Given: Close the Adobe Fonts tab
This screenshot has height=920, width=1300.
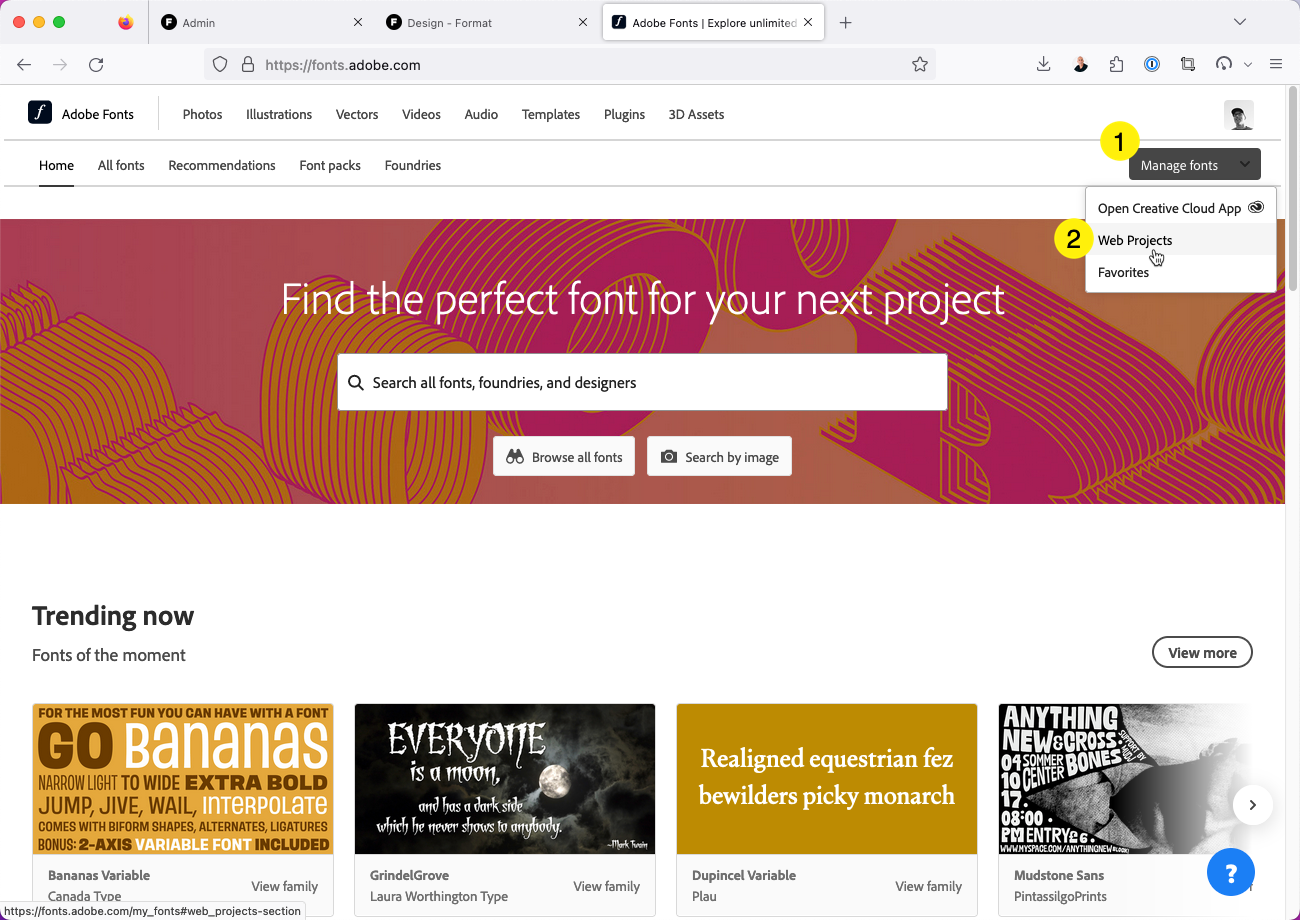Looking at the screenshot, I should point(808,22).
